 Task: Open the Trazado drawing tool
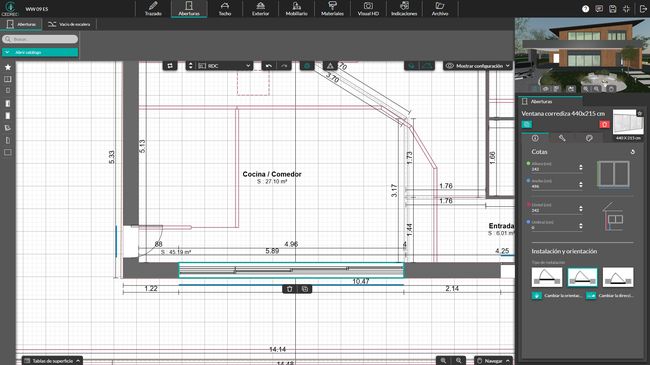point(153,9)
